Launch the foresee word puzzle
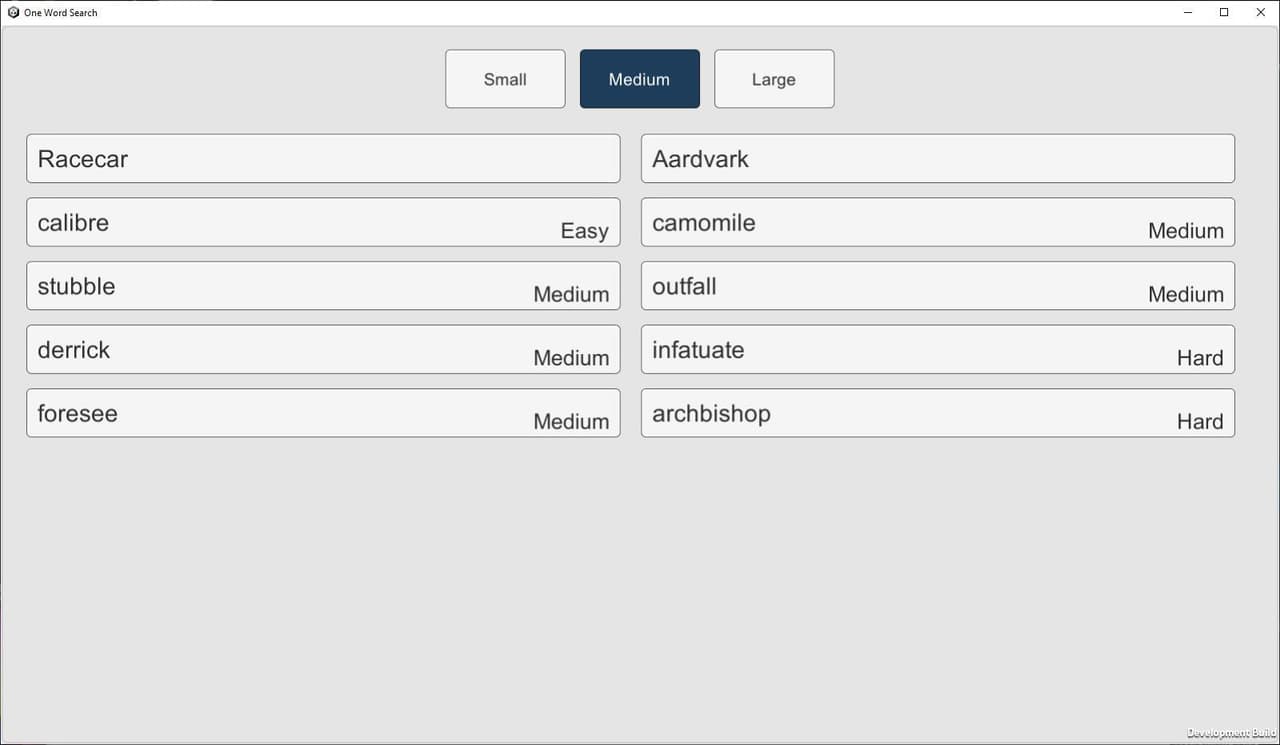This screenshot has width=1280, height=745. click(x=323, y=413)
